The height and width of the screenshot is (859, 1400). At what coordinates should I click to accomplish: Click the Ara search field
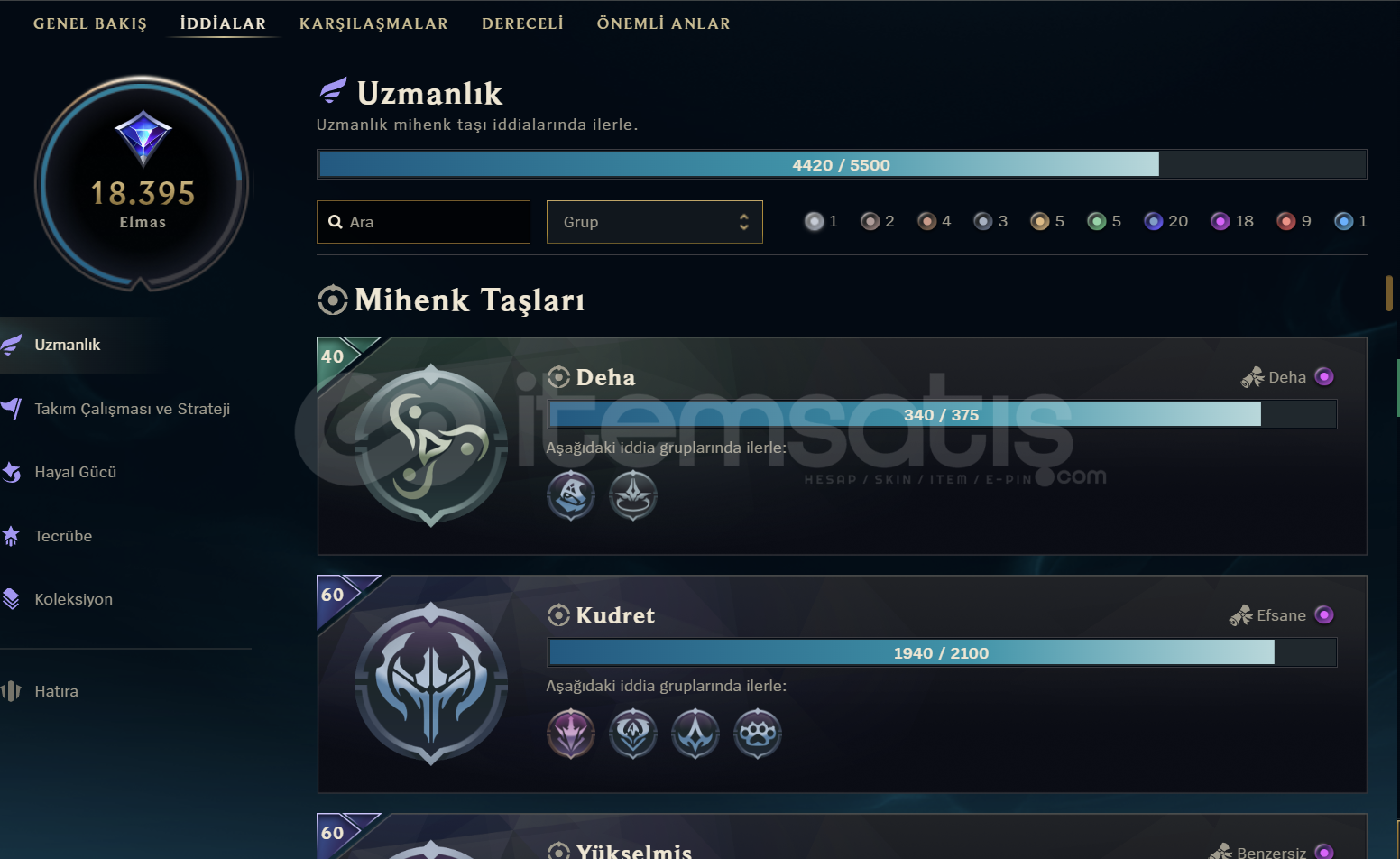point(423,222)
